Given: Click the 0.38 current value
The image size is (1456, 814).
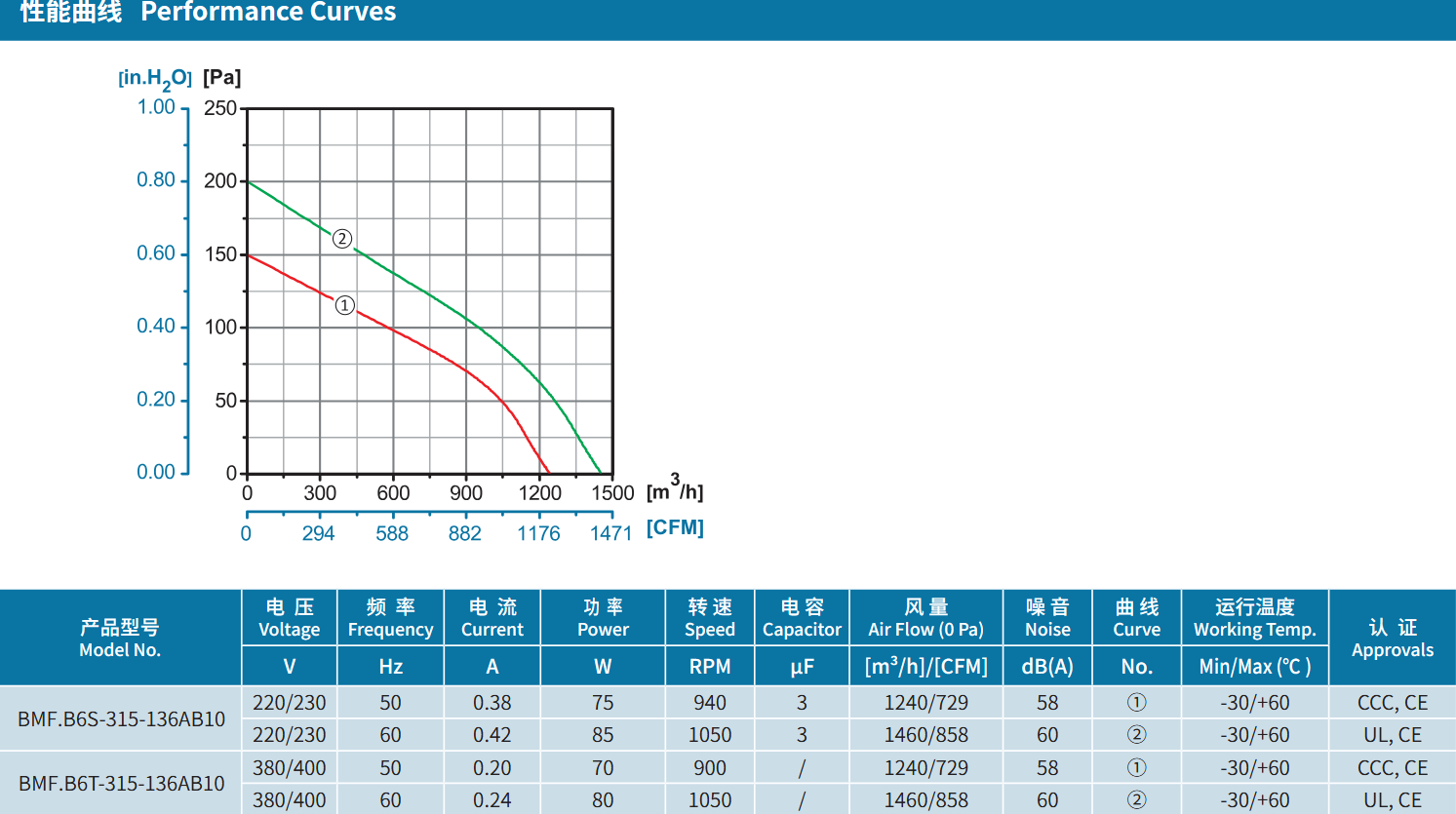Looking at the screenshot, I should tap(492, 703).
